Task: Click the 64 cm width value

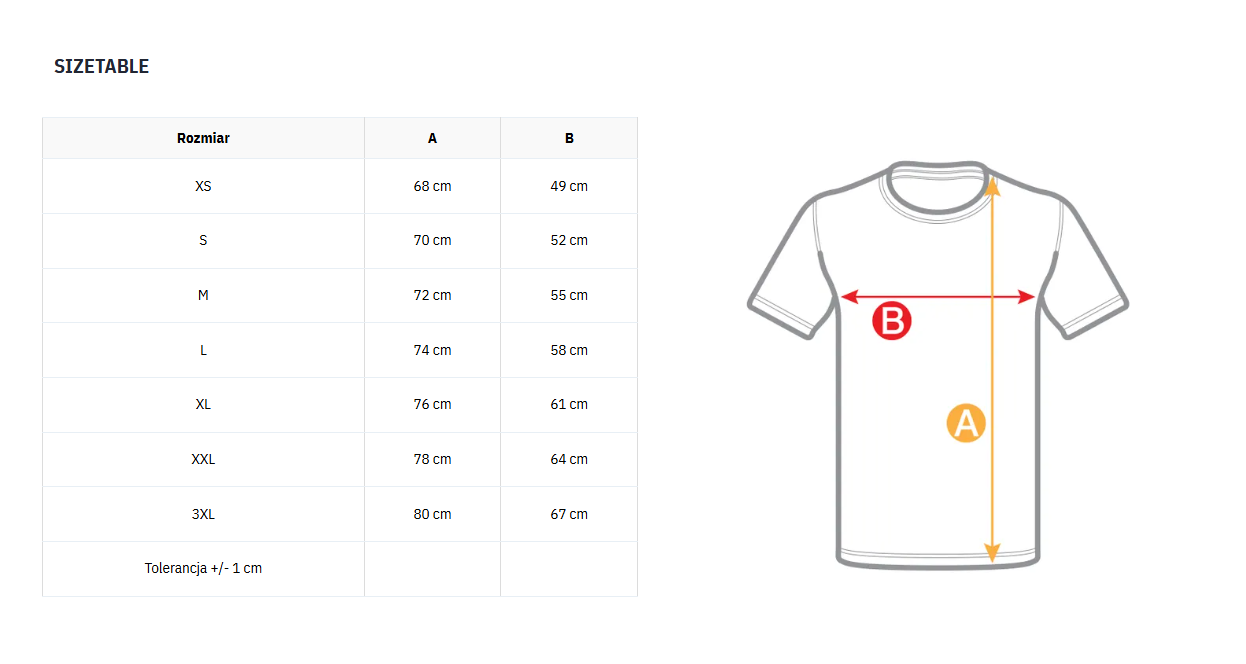Action: tap(569, 459)
